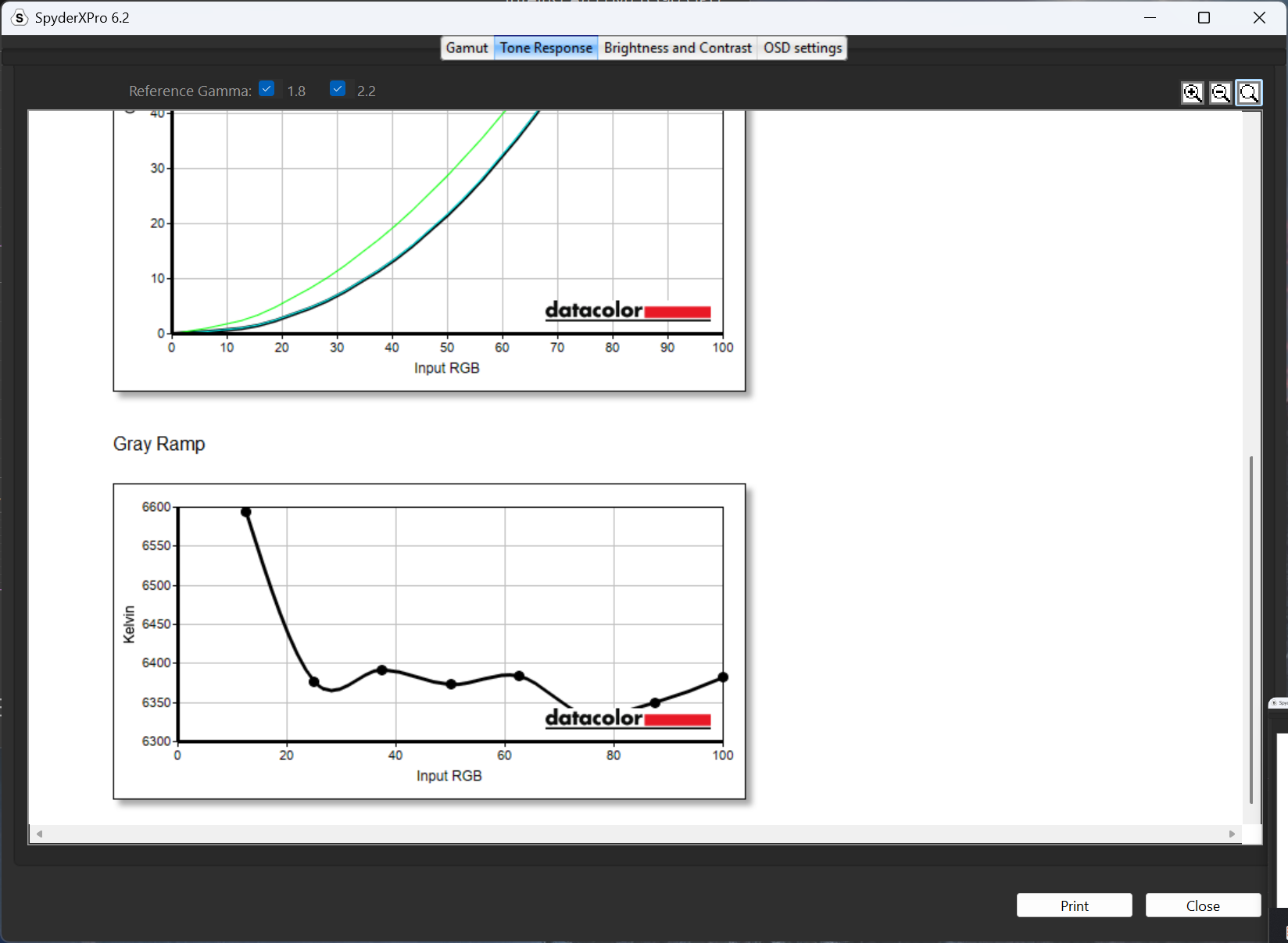Open the OSD settings tab
Screen dimensions: 1288x943
point(803,48)
